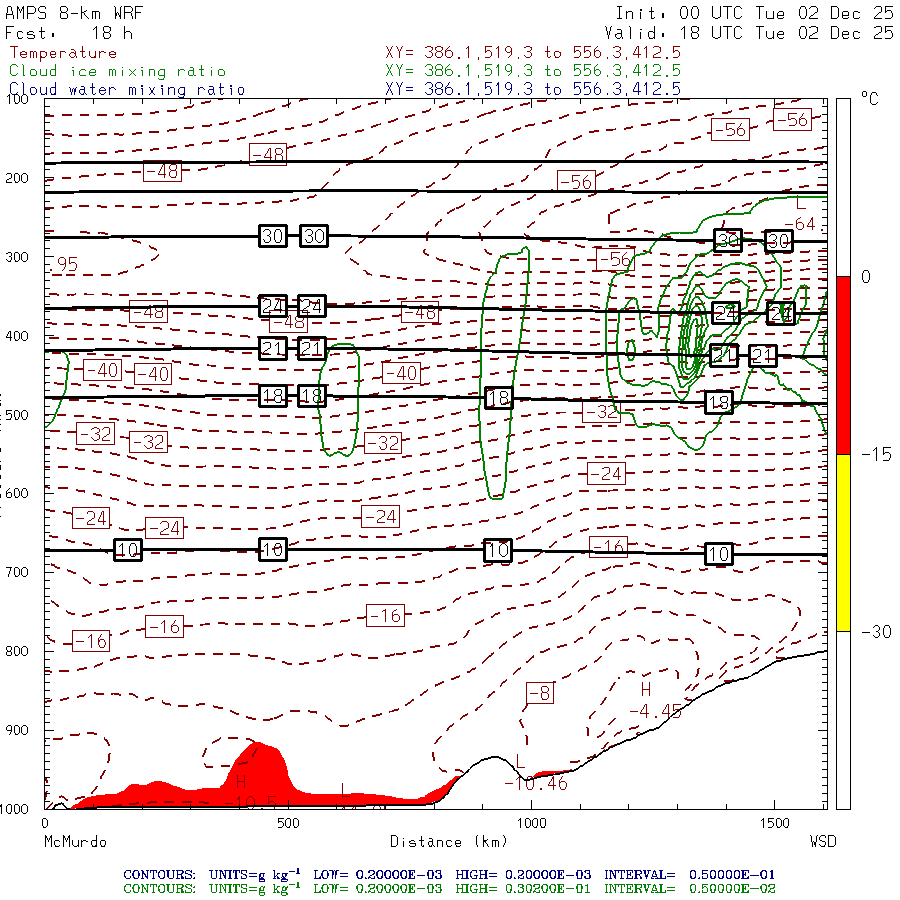Click the blue CONTOURS legend line at bottom

[x=449, y=875]
